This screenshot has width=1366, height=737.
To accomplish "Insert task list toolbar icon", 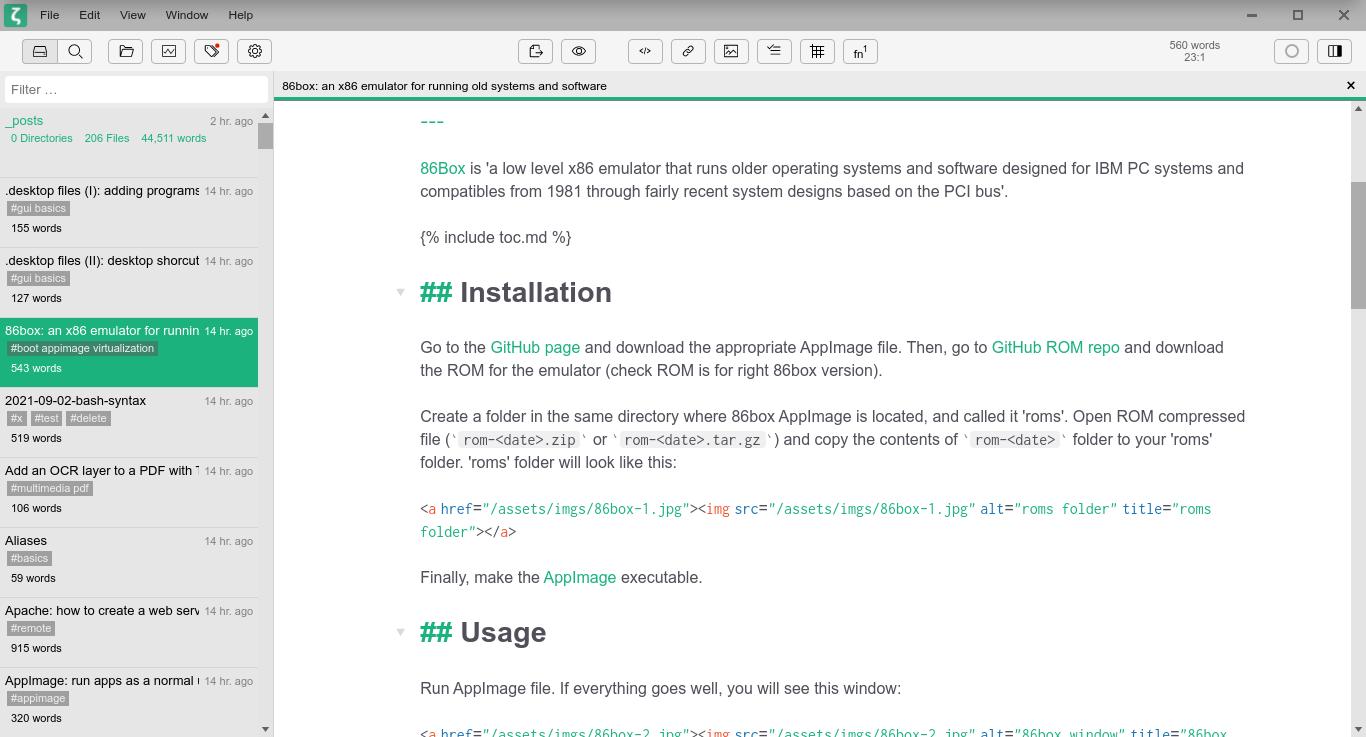I will pos(774,51).
